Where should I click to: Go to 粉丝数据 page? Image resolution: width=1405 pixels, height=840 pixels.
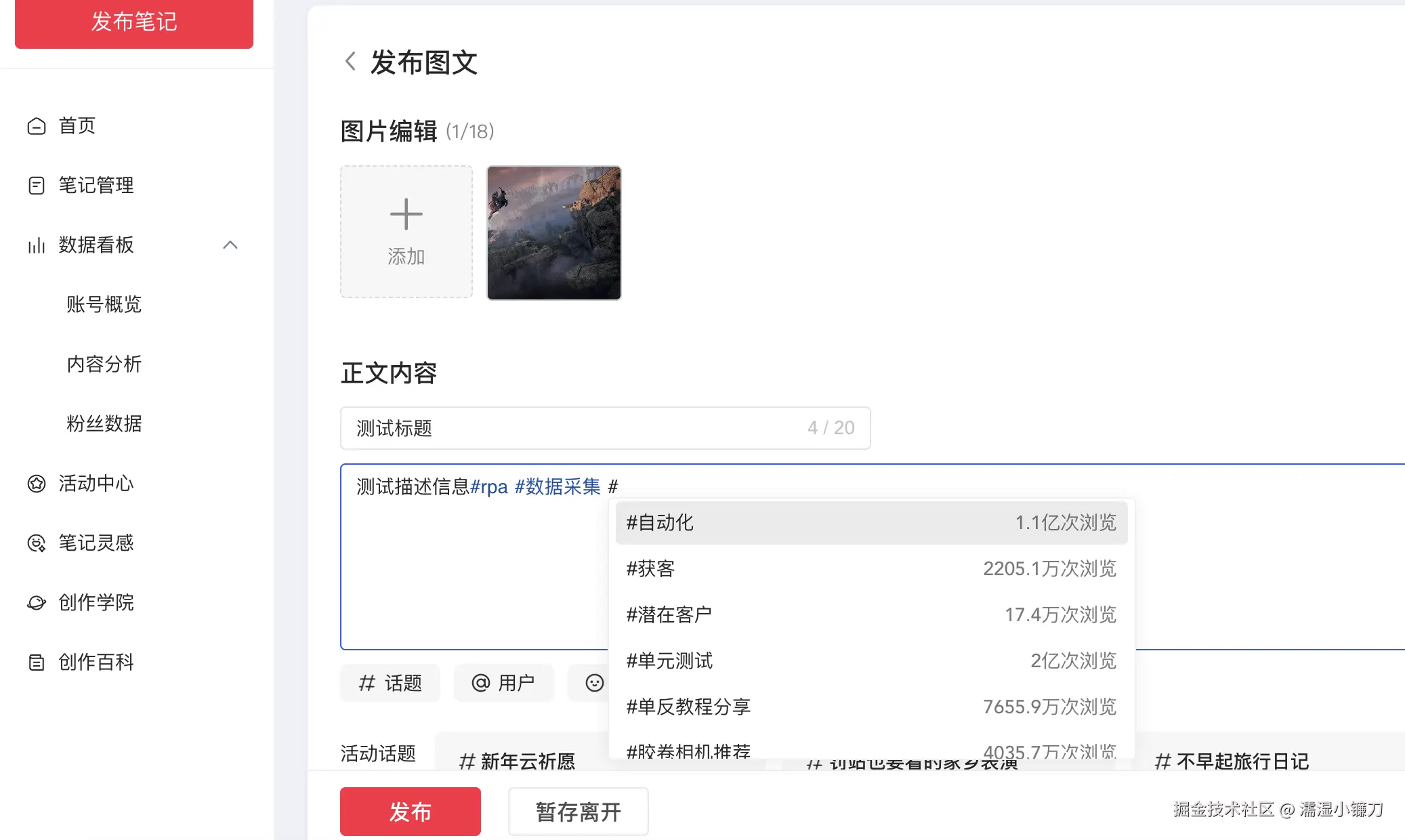pos(104,424)
